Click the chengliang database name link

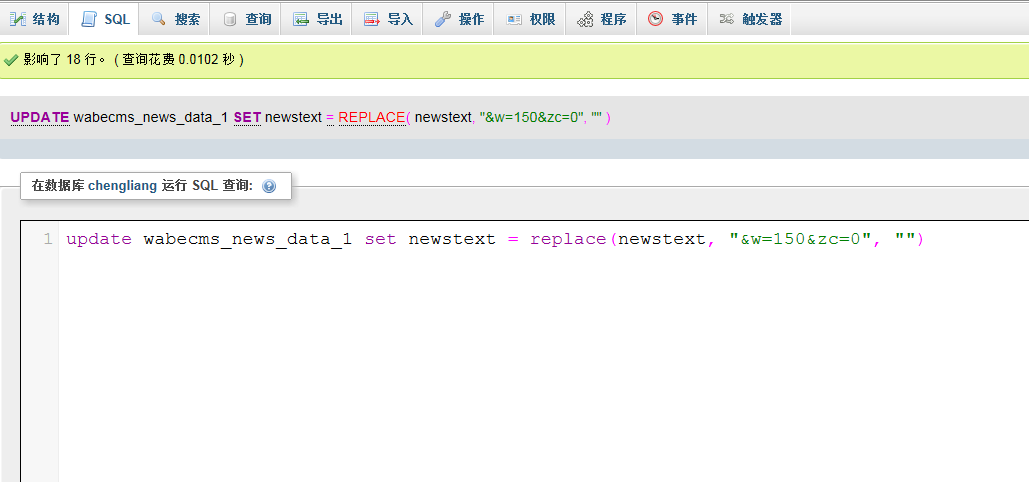(122, 185)
